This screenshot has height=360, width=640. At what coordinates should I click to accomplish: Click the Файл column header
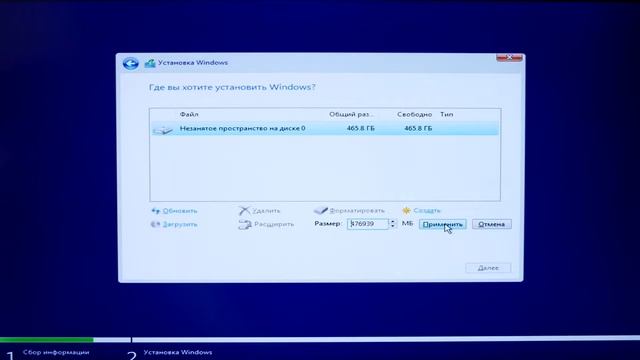tap(189, 114)
